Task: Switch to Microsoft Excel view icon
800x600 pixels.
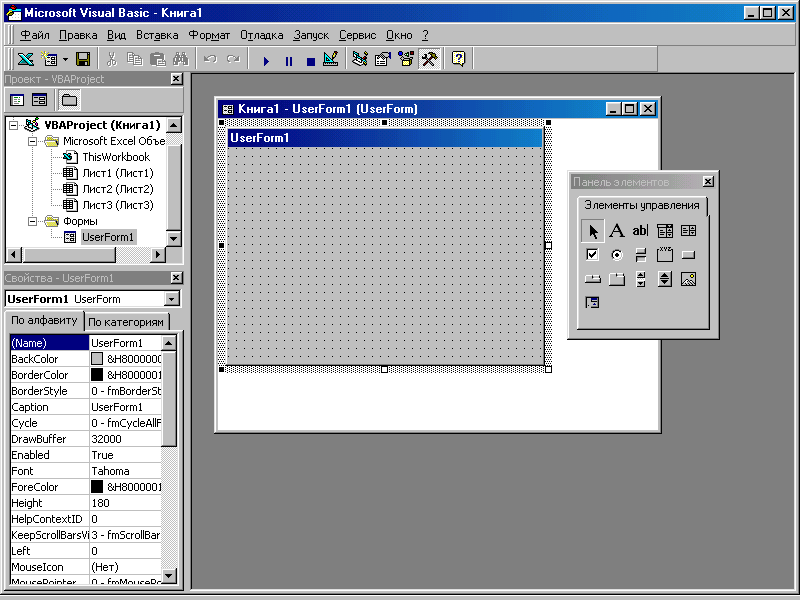Action: 26,59
